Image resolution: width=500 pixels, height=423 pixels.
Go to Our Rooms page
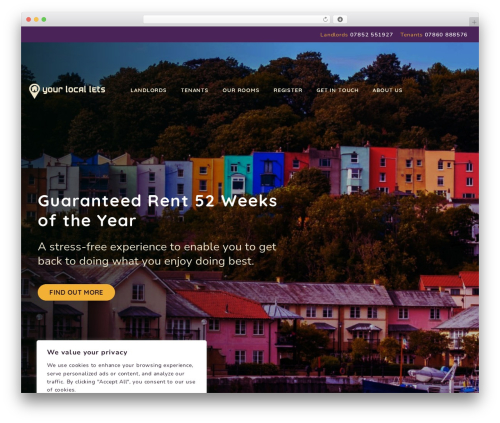tap(241, 90)
